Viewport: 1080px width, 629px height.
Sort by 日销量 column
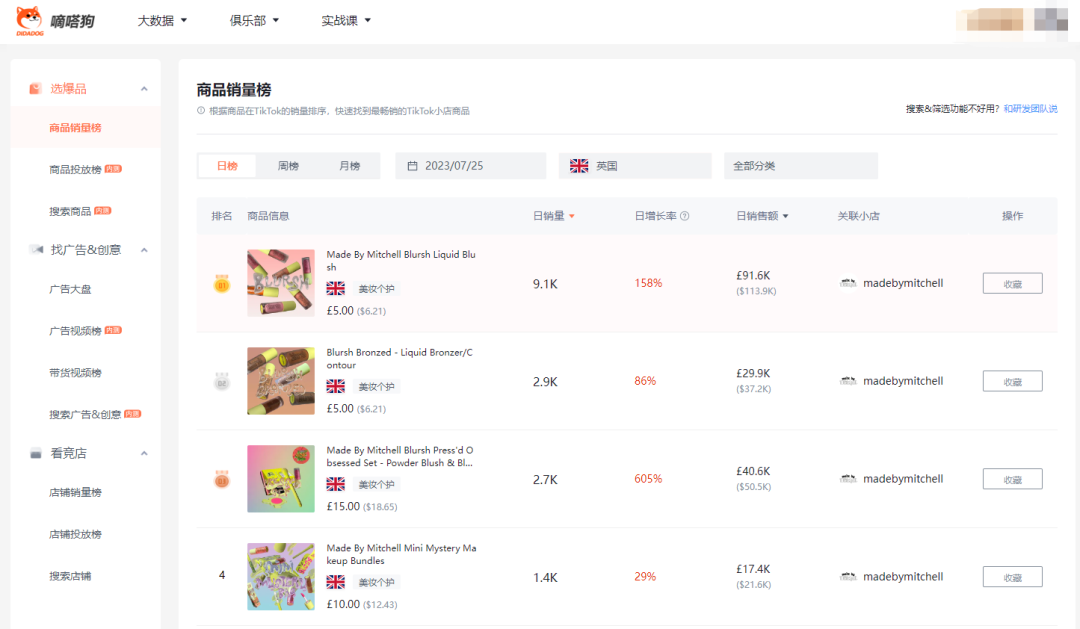point(554,216)
